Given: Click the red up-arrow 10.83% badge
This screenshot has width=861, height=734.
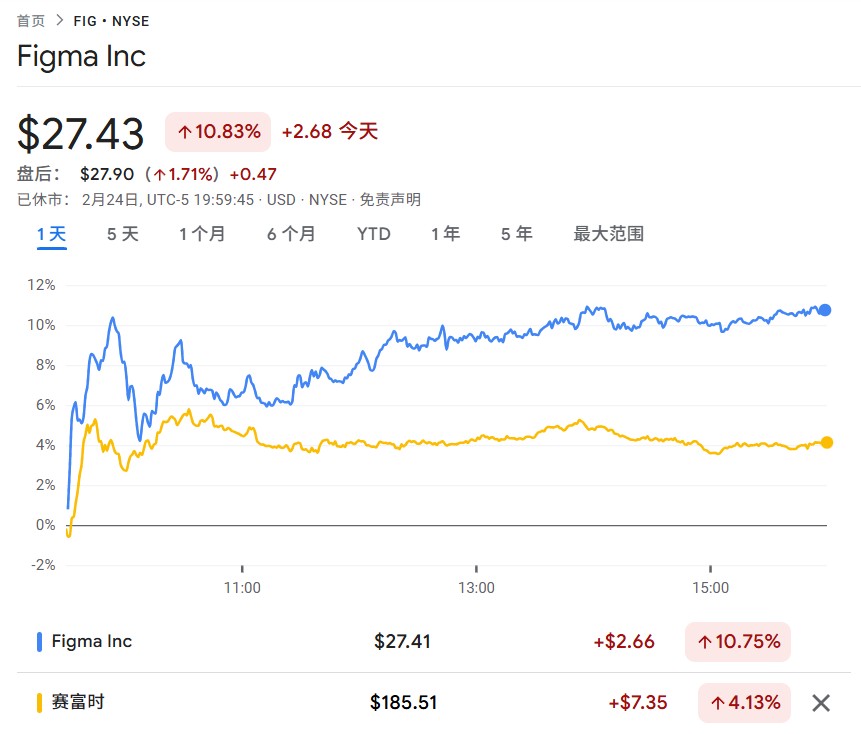Looking at the screenshot, I should pos(219,131).
